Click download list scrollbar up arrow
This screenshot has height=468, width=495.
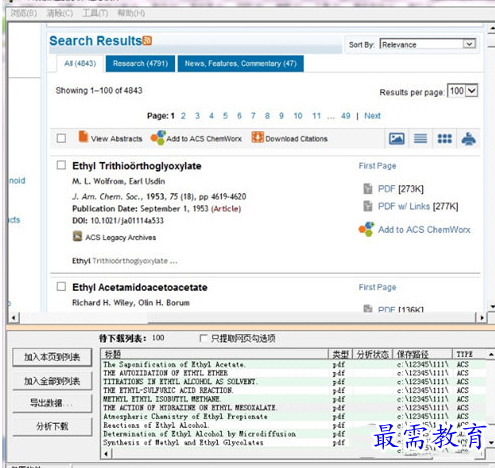pos(491,354)
